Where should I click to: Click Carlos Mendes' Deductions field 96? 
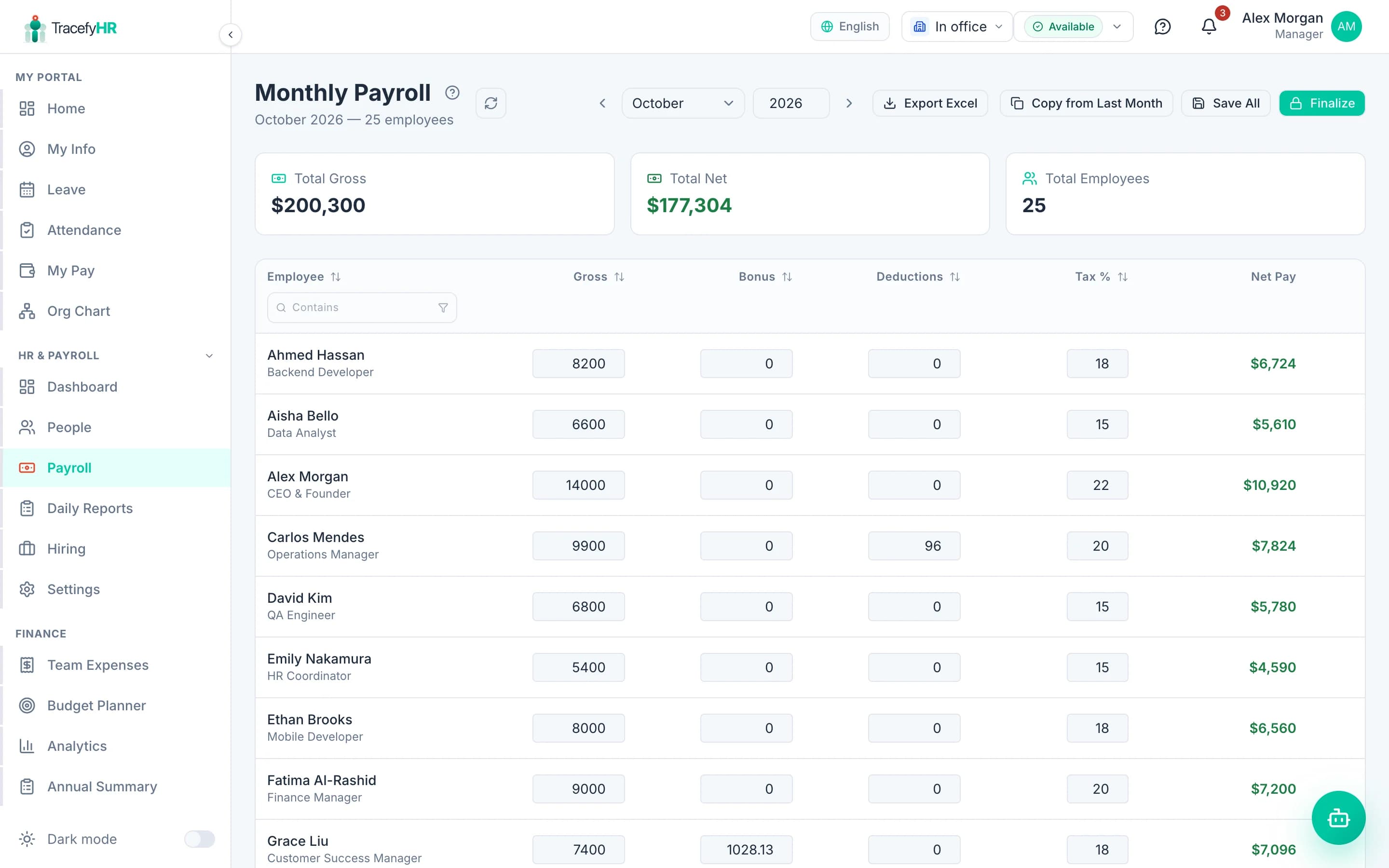click(x=914, y=545)
